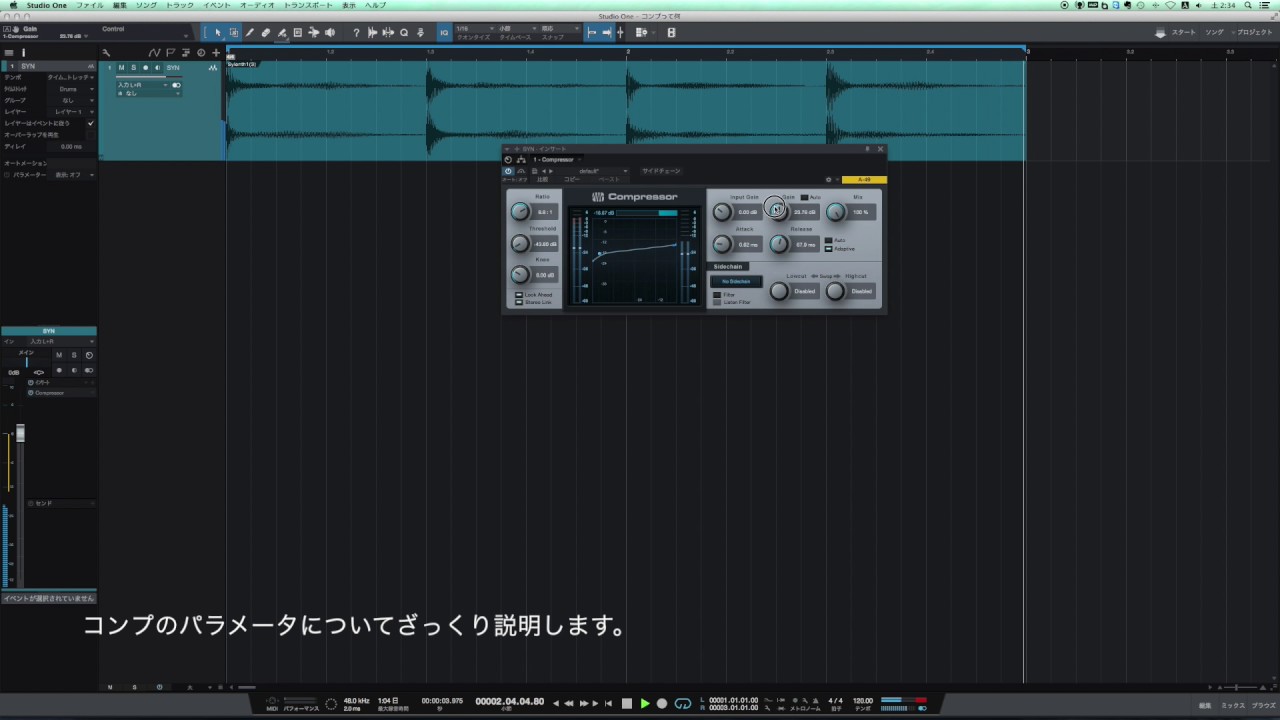The width and height of the screenshot is (1280, 720).
Task: Click the add track plus icon
Action: [x=215, y=53]
